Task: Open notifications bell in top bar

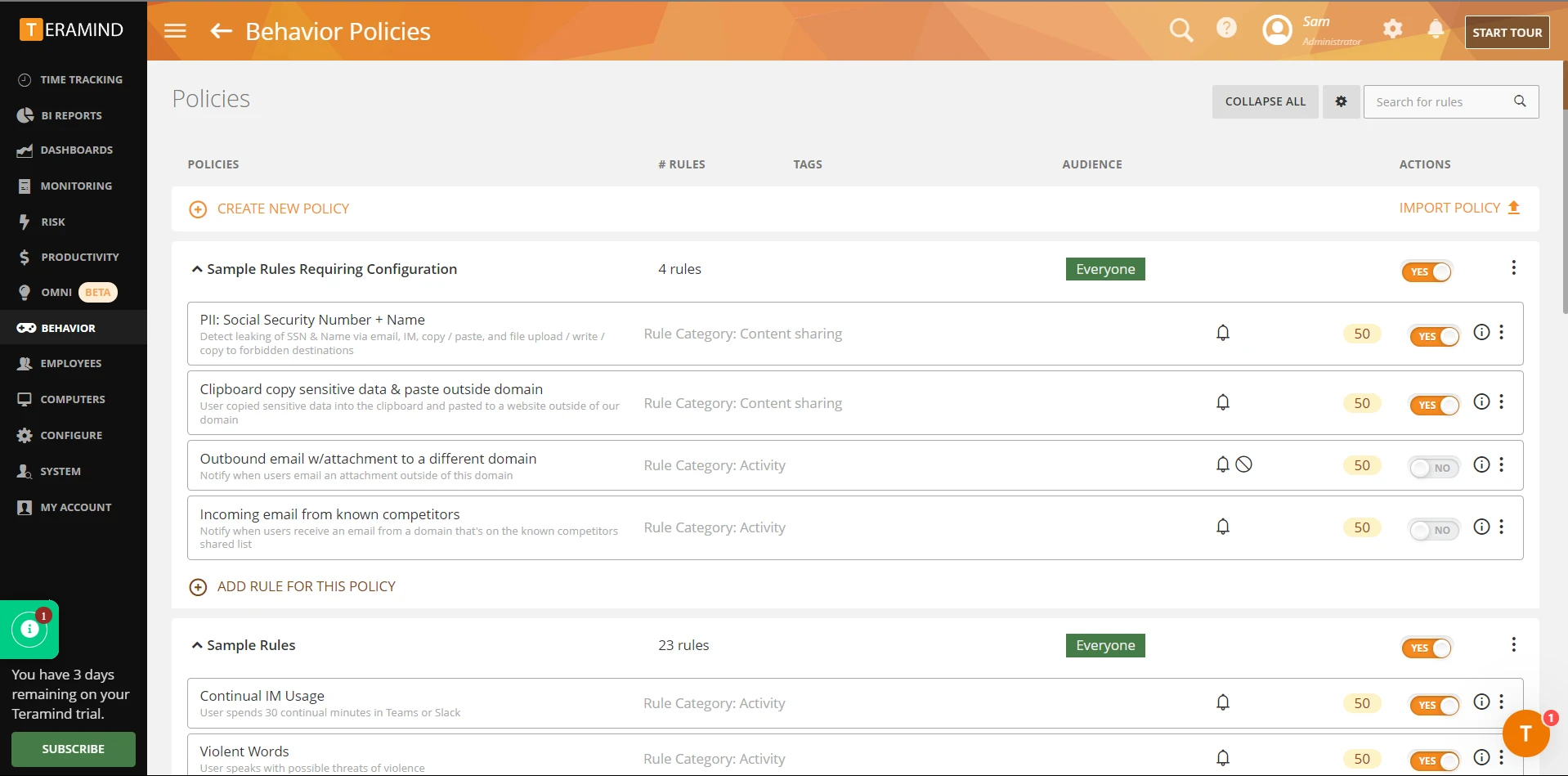Action: 1436,29
